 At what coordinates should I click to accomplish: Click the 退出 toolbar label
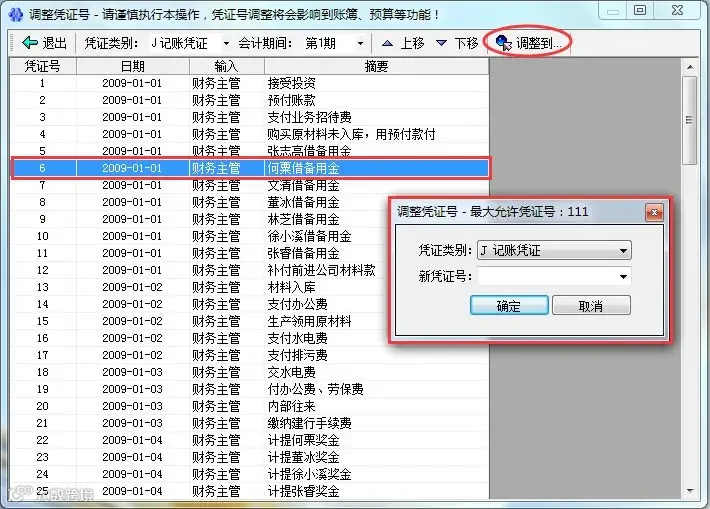[54, 43]
